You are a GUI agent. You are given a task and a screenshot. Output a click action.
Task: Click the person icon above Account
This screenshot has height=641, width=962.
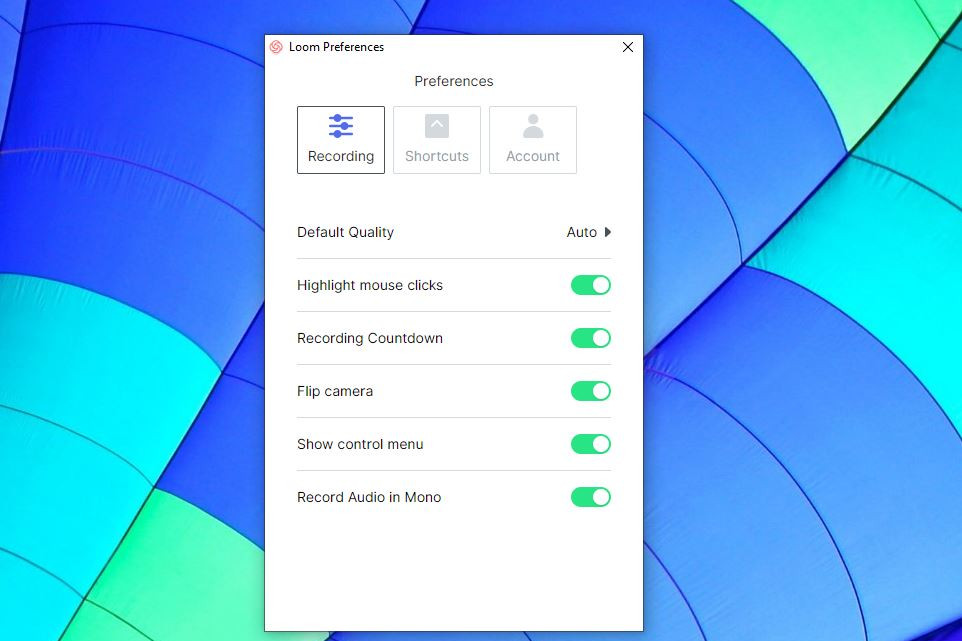coord(533,126)
